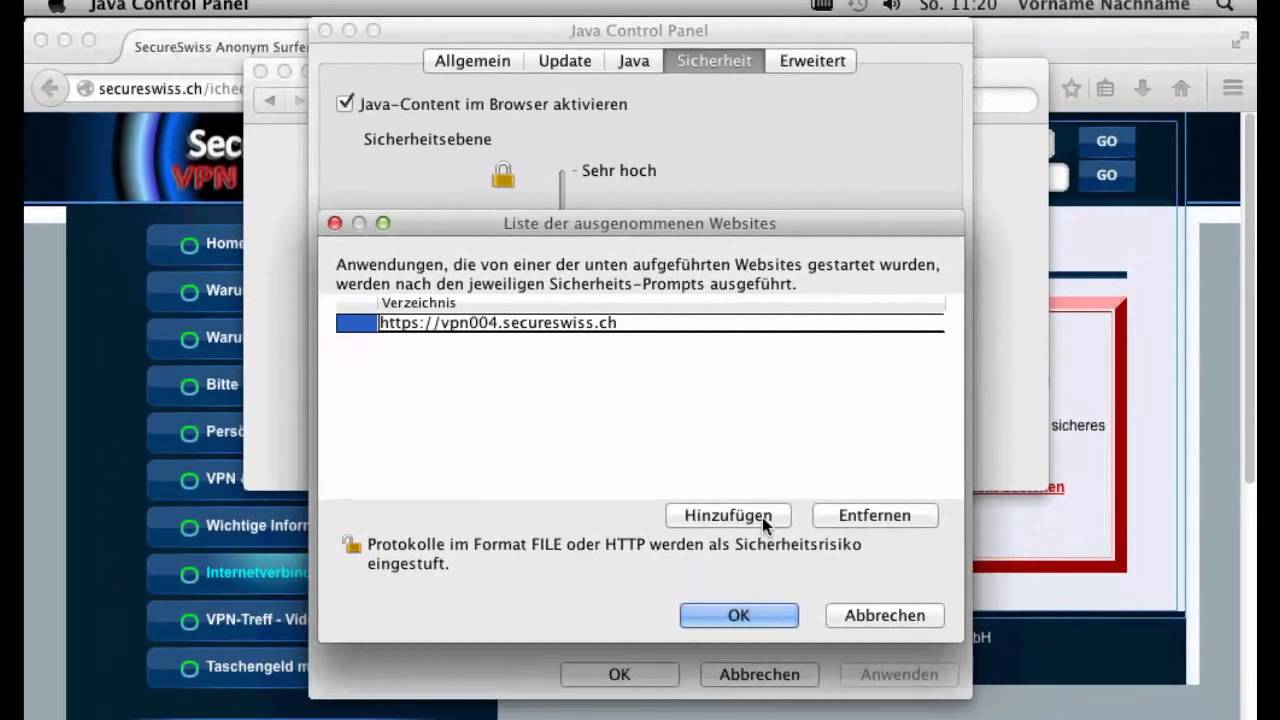
Task: Click the browser back arrow button
Action: [49, 88]
